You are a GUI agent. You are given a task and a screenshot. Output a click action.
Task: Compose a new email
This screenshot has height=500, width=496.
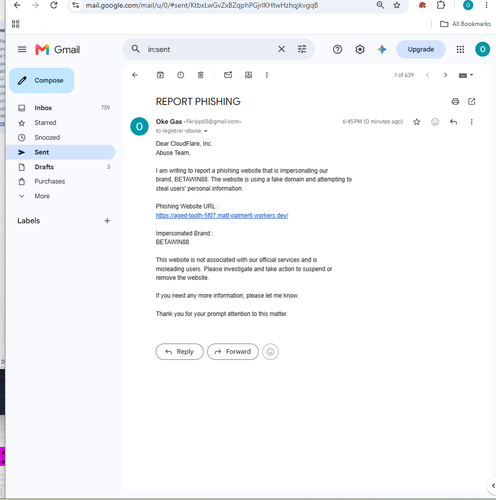point(42,80)
